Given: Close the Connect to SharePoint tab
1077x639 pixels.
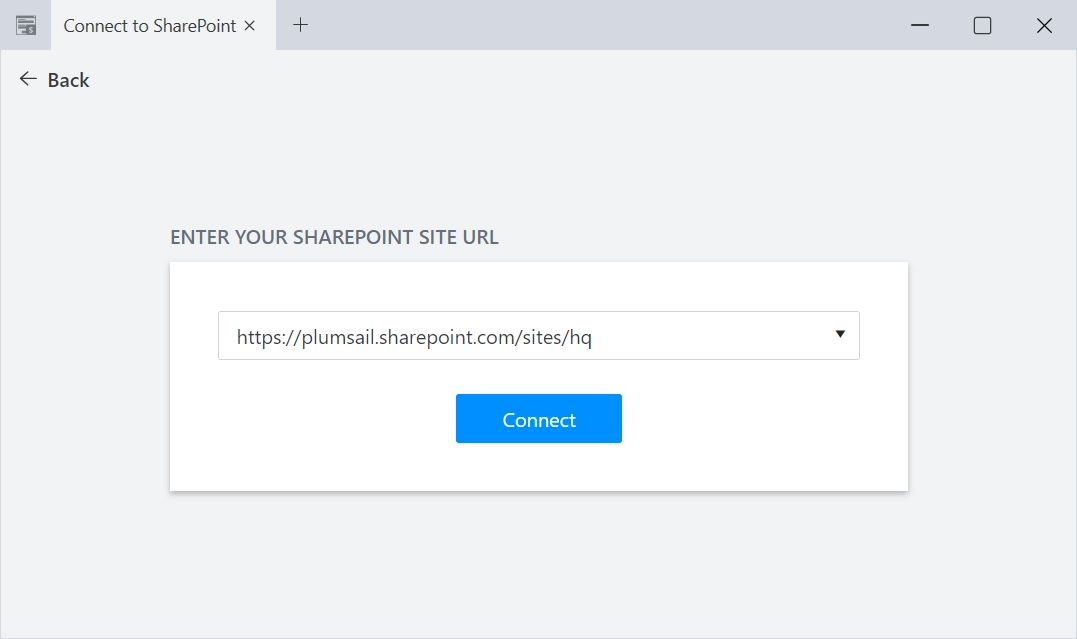Looking at the screenshot, I should coord(250,25).
